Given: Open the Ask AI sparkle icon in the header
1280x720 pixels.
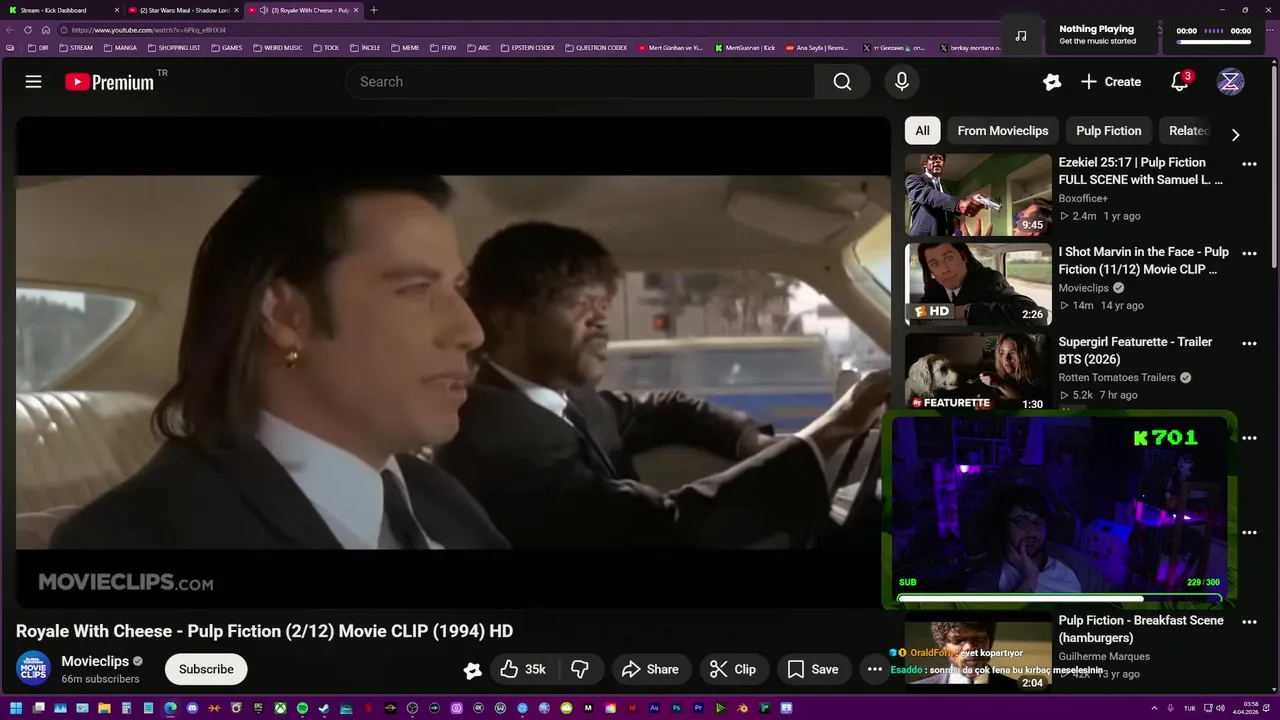Looking at the screenshot, I should coord(1052,82).
